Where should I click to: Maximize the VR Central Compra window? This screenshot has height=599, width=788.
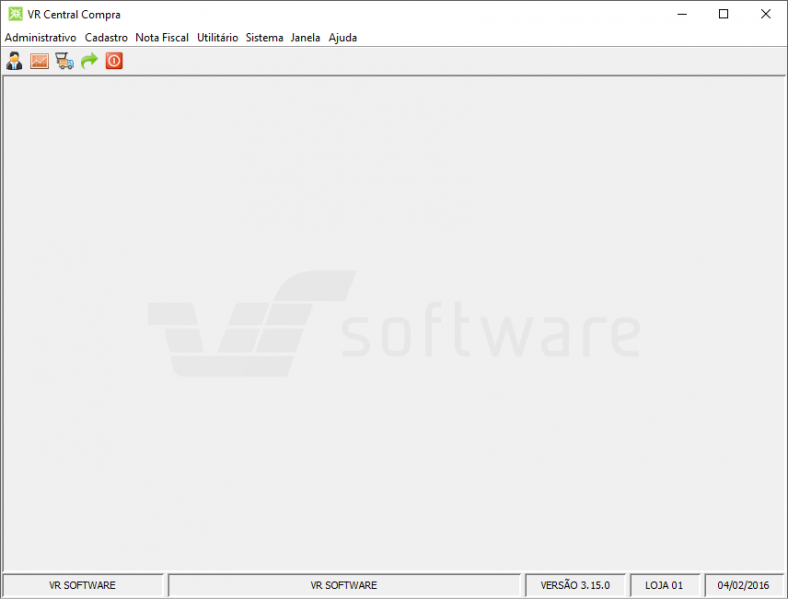pos(723,14)
